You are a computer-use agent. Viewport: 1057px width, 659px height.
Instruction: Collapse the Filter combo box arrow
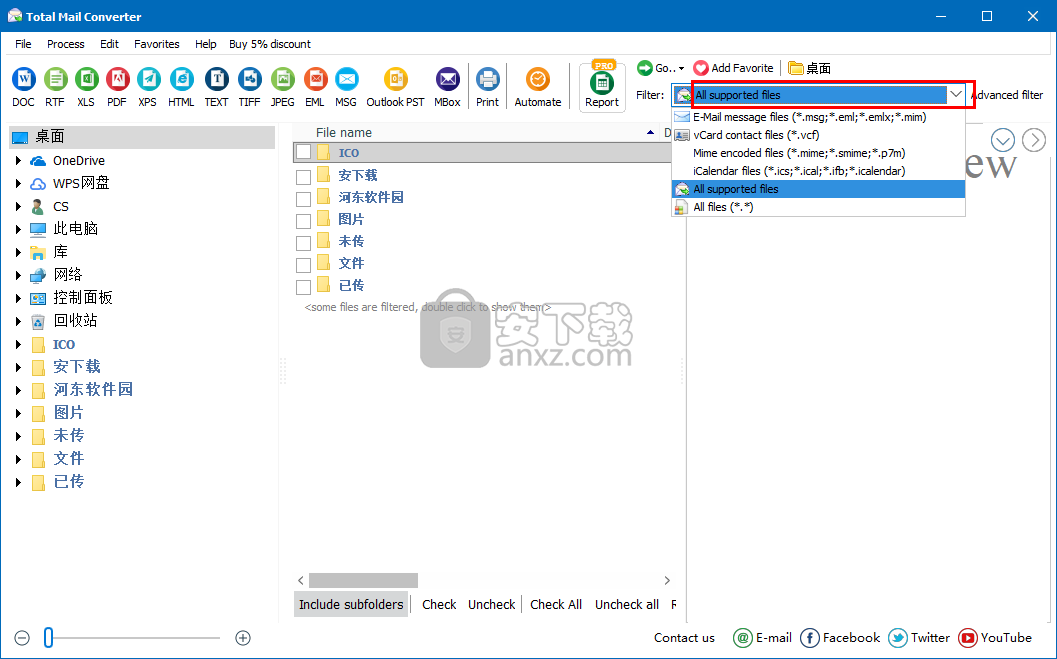[x=956, y=95]
